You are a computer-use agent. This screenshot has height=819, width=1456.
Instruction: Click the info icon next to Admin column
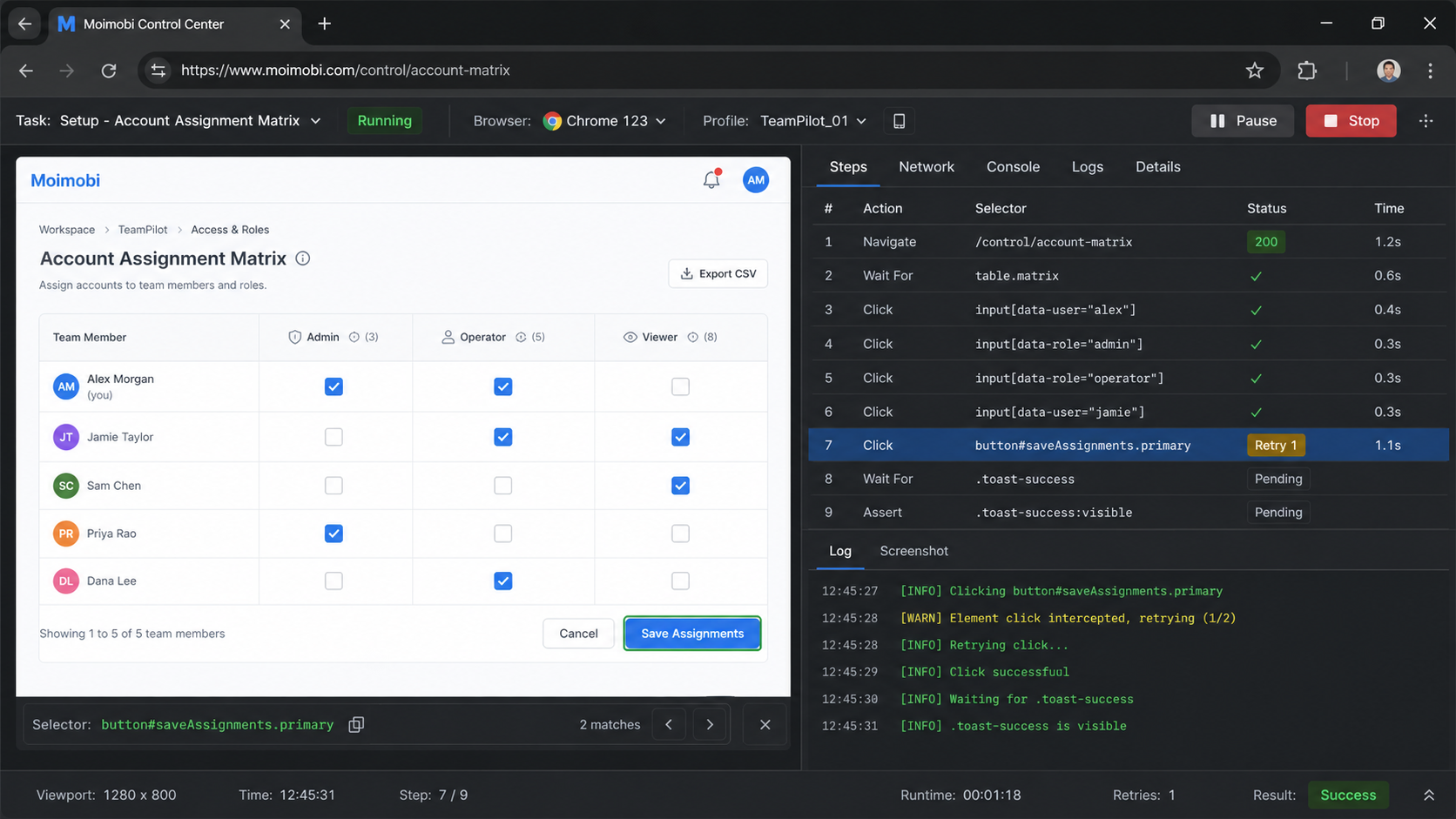pos(354,337)
